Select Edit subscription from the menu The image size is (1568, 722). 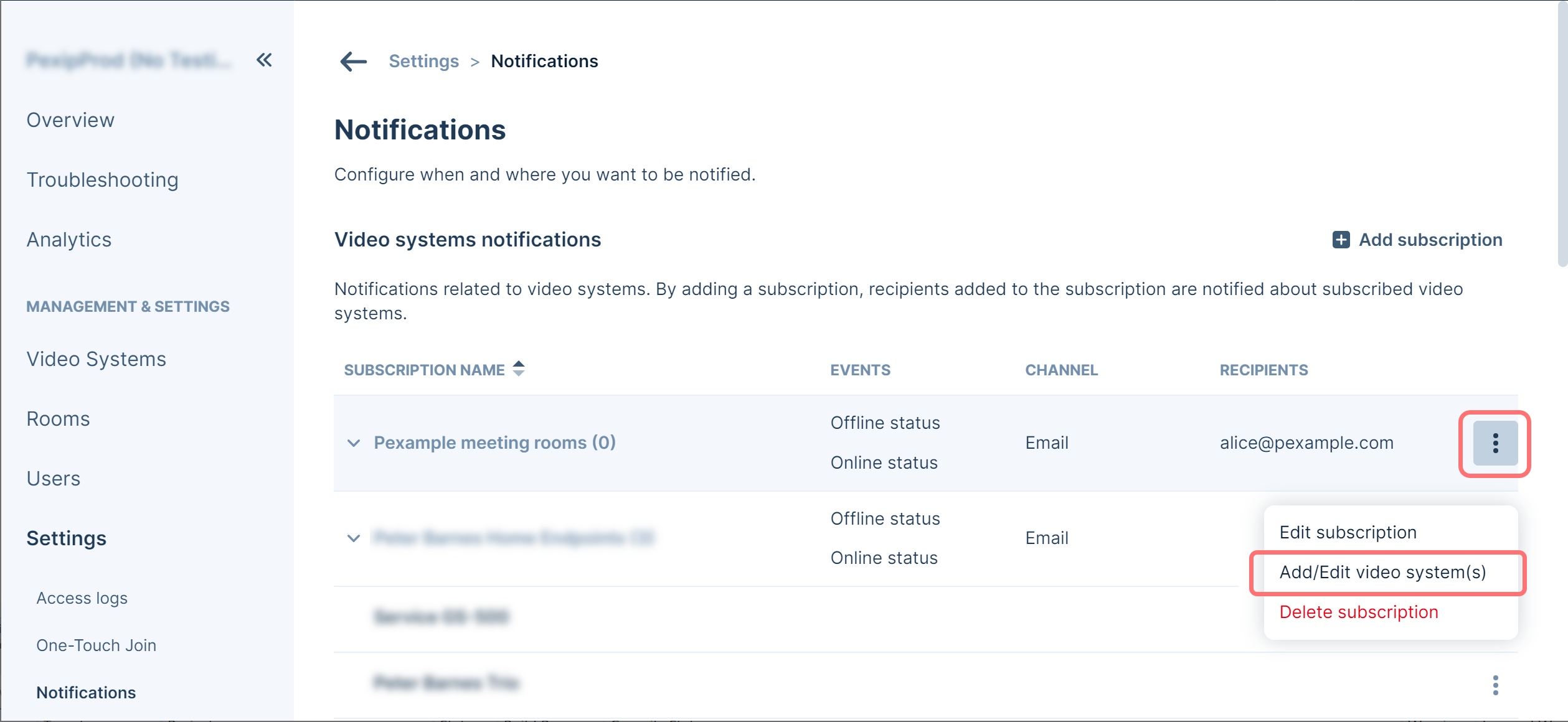(1348, 532)
